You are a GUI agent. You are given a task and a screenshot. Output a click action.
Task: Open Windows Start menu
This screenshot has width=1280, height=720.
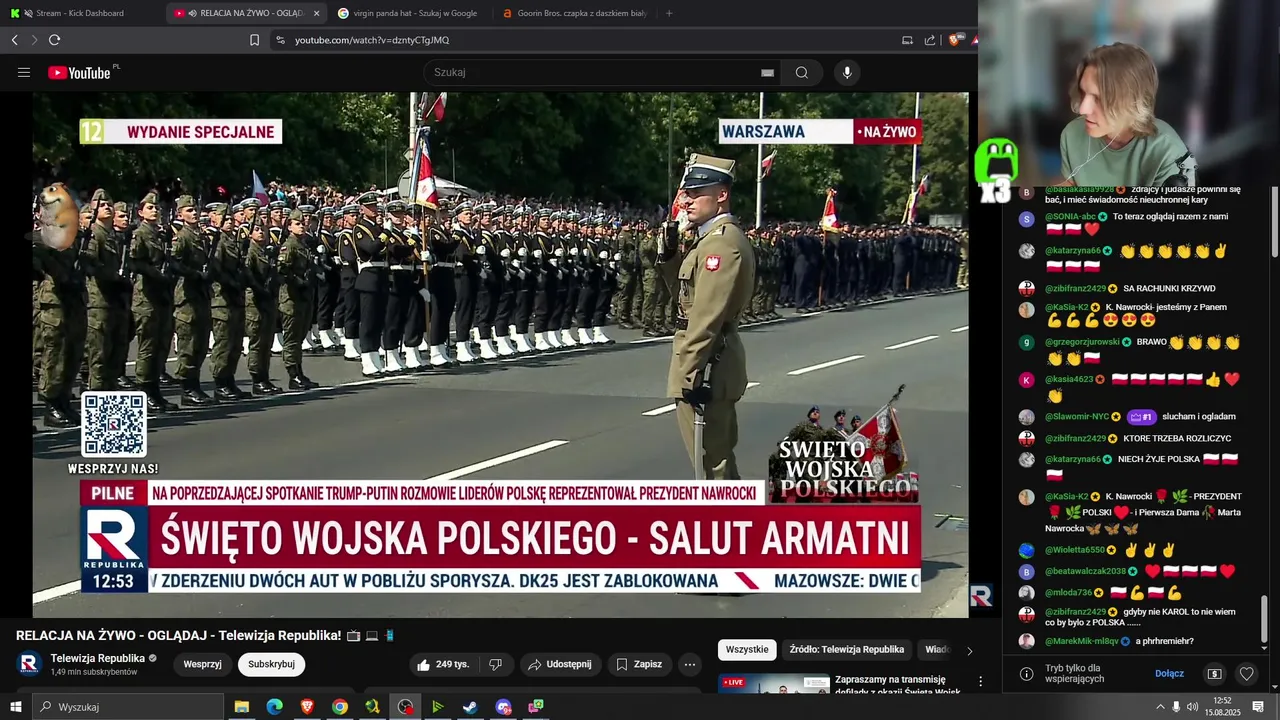pos(16,707)
